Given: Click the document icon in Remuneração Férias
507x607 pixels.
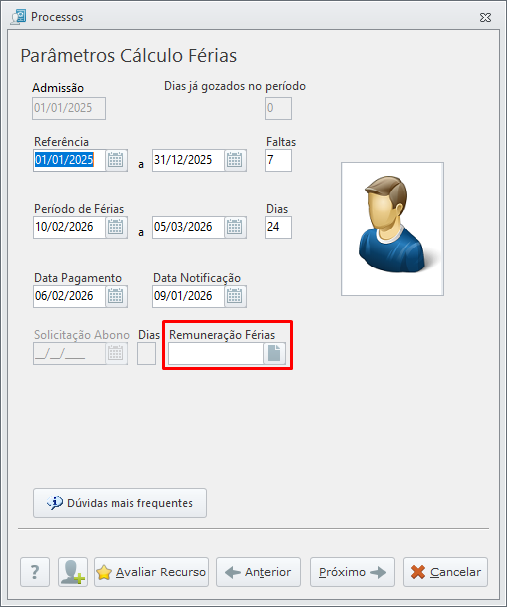Looking at the screenshot, I should (x=274, y=353).
